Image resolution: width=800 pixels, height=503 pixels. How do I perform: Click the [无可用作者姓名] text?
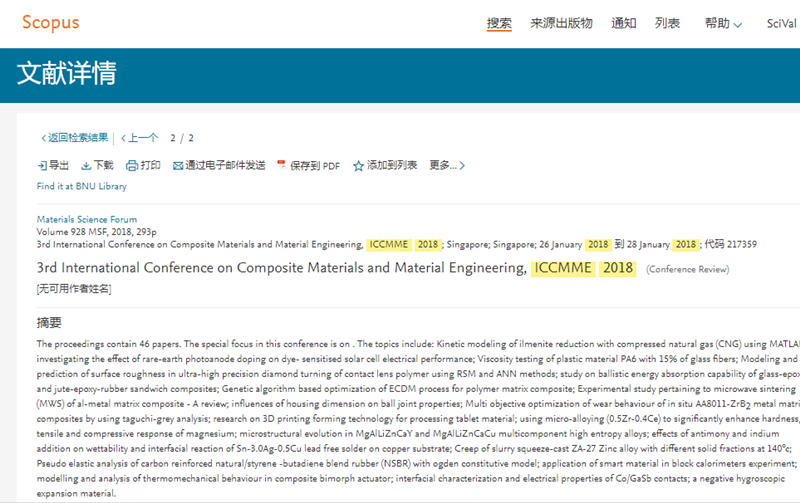pos(74,289)
